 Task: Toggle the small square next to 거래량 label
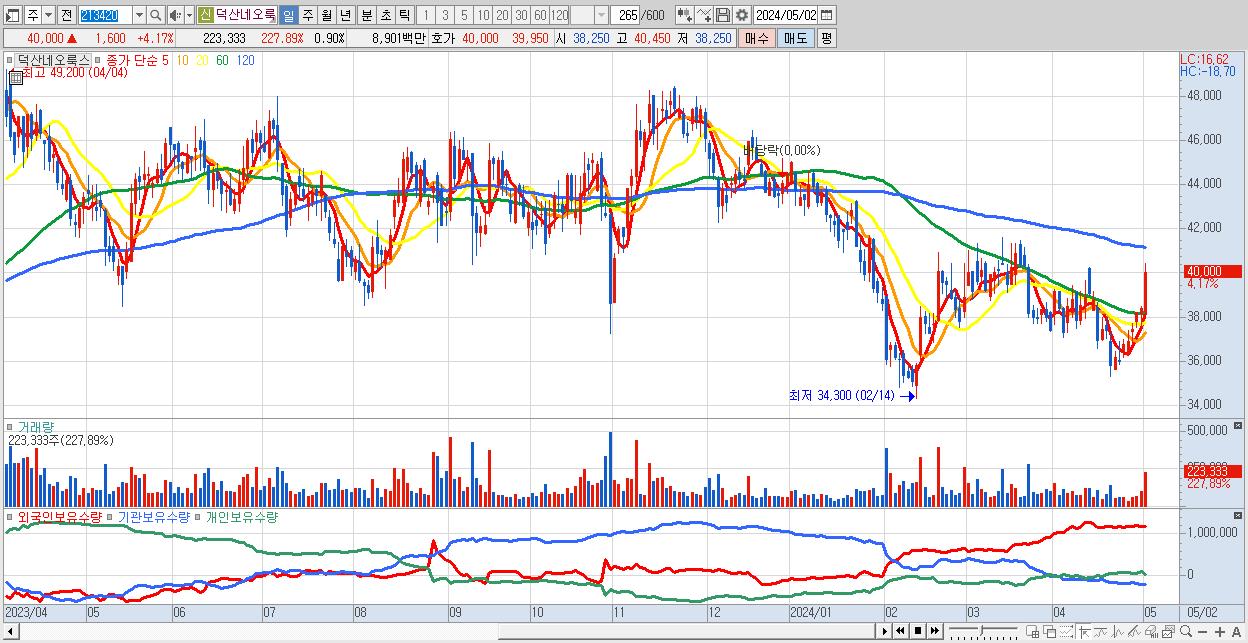click(x=10, y=427)
